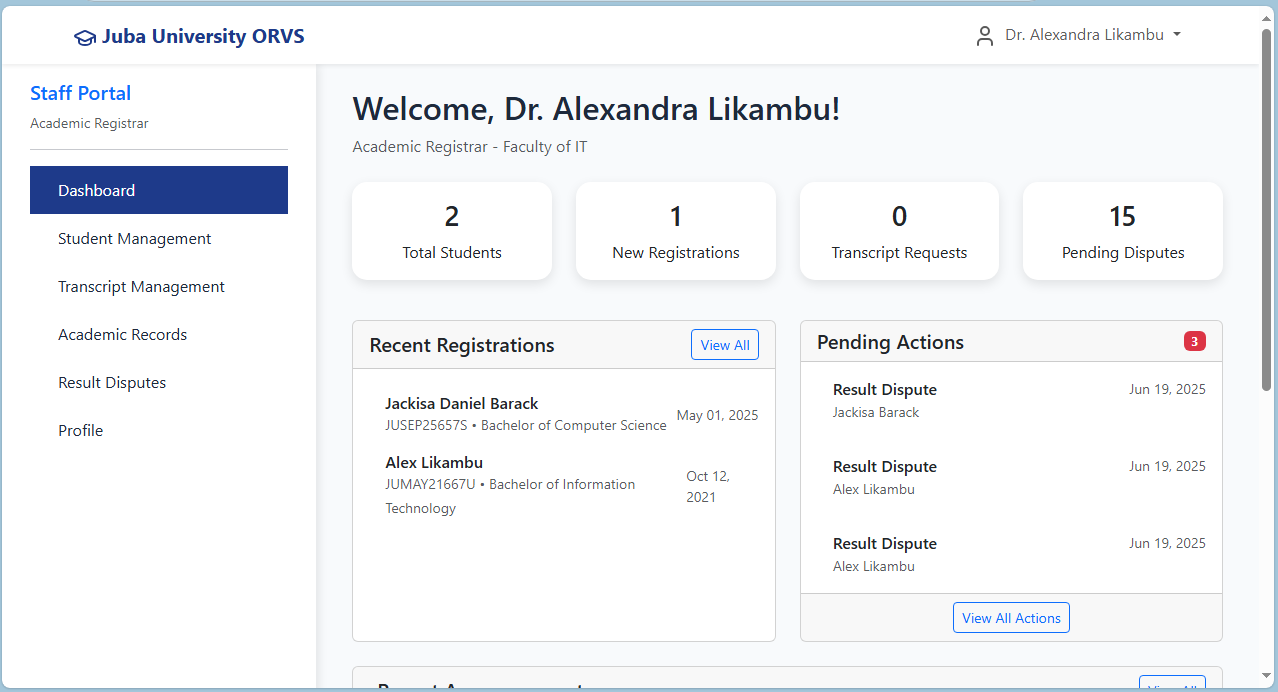1278x692 pixels.
Task: Click the page vertical scrollbar
Action: pos(1267,210)
